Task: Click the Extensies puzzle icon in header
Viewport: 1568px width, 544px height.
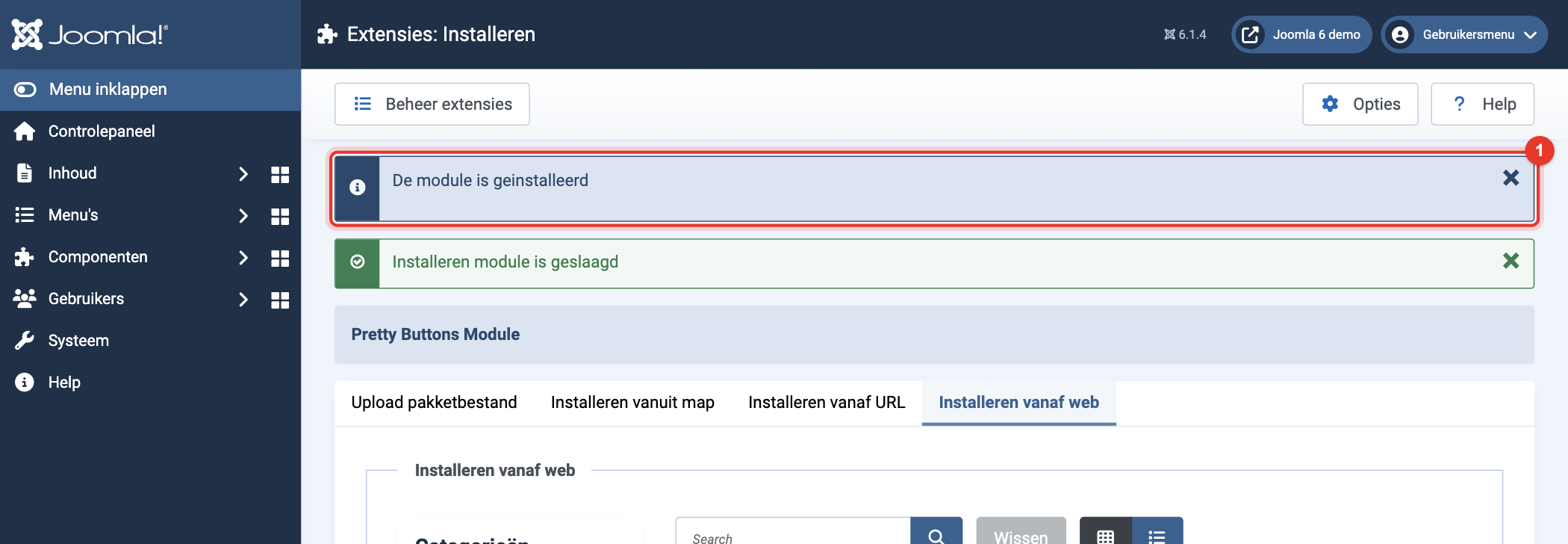Action: click(x=327, y=34)
